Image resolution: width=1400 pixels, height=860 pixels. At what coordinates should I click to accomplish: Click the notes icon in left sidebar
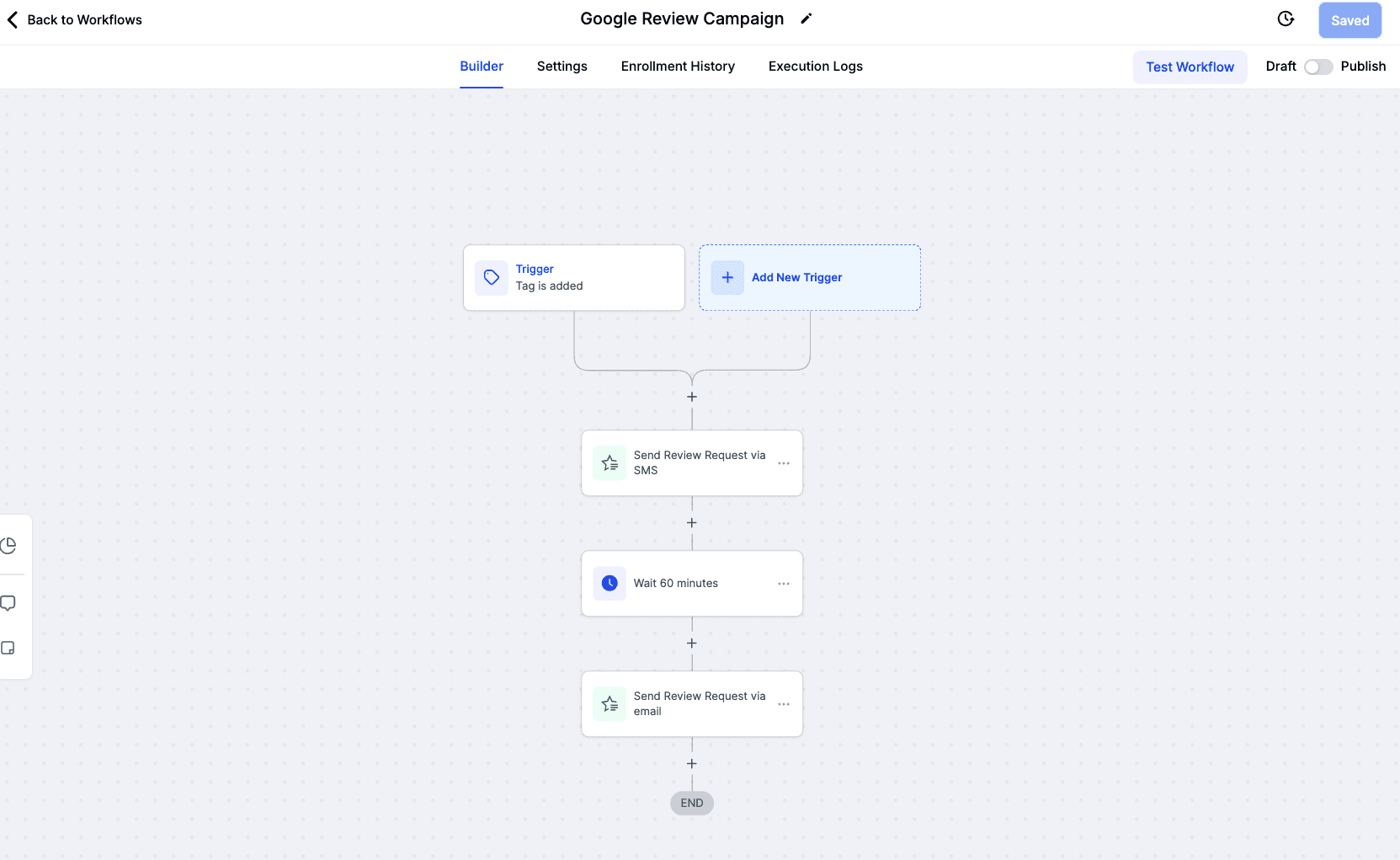pyautogui.click(x=10, y=648)
